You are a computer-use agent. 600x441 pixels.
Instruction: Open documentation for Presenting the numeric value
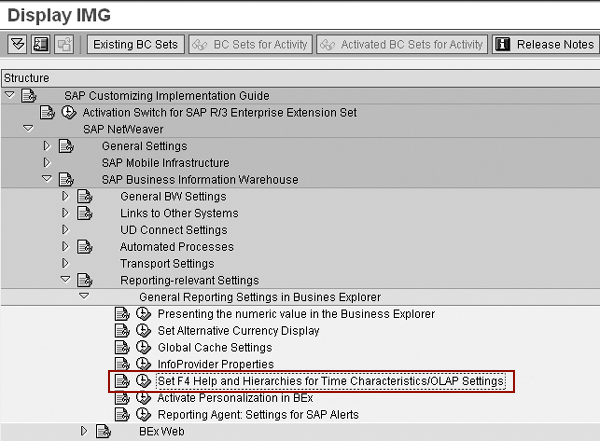122,314
